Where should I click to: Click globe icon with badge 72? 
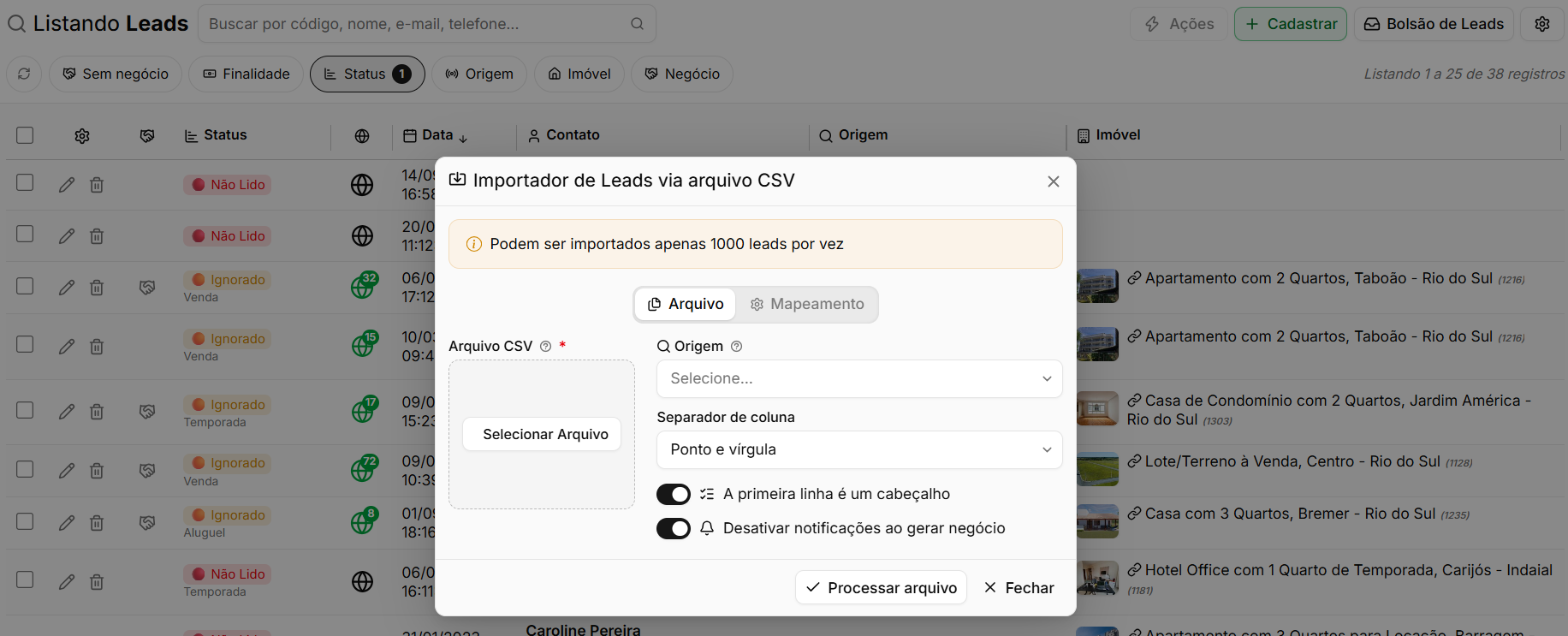363,468
